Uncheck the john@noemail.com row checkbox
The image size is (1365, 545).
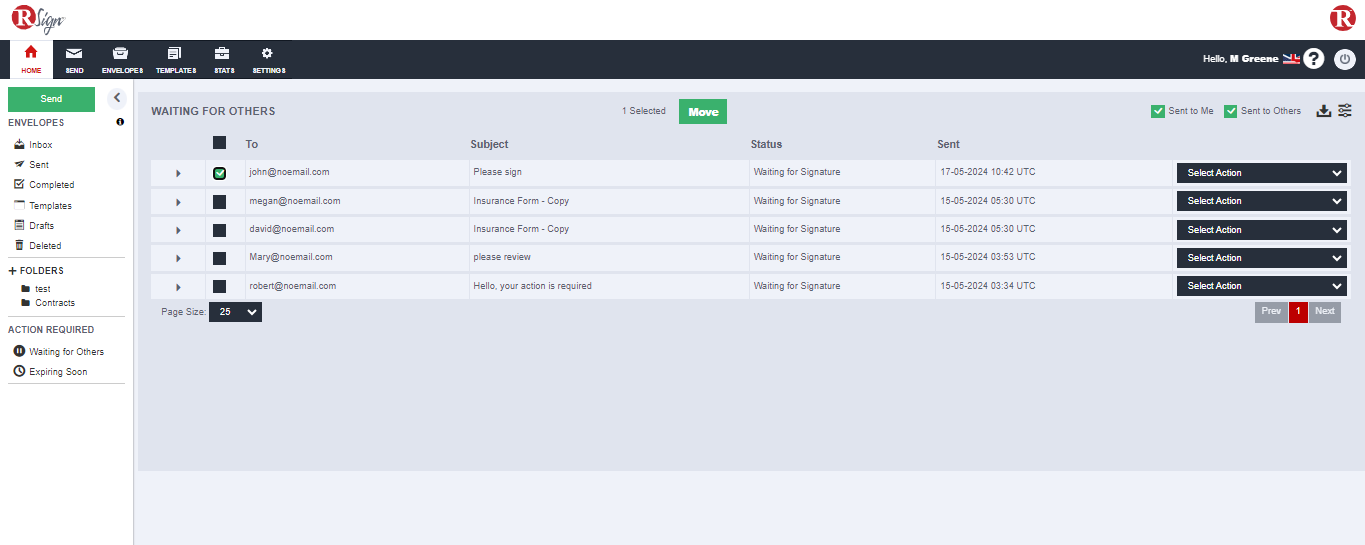click(x=219, y=173)
